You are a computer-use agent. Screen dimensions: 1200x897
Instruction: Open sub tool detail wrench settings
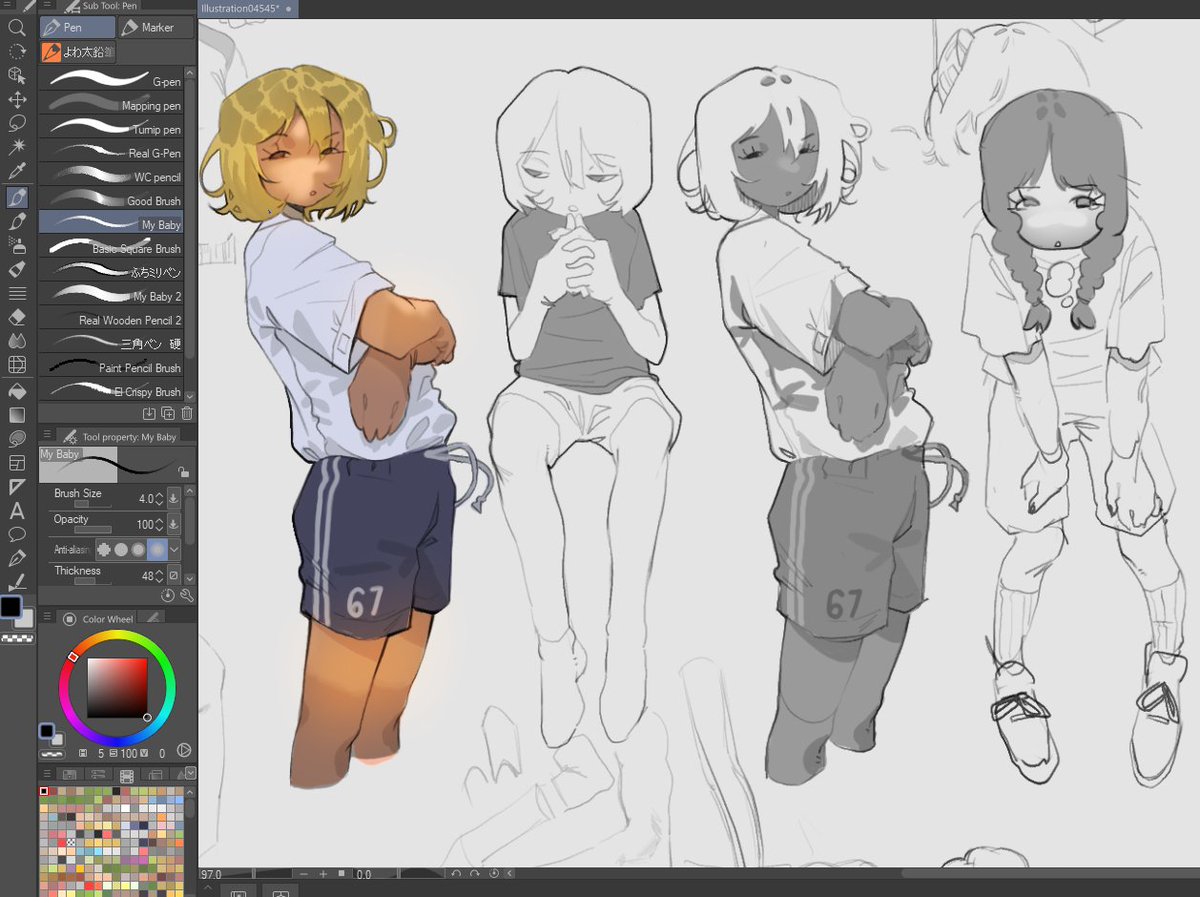pos(186,595)
